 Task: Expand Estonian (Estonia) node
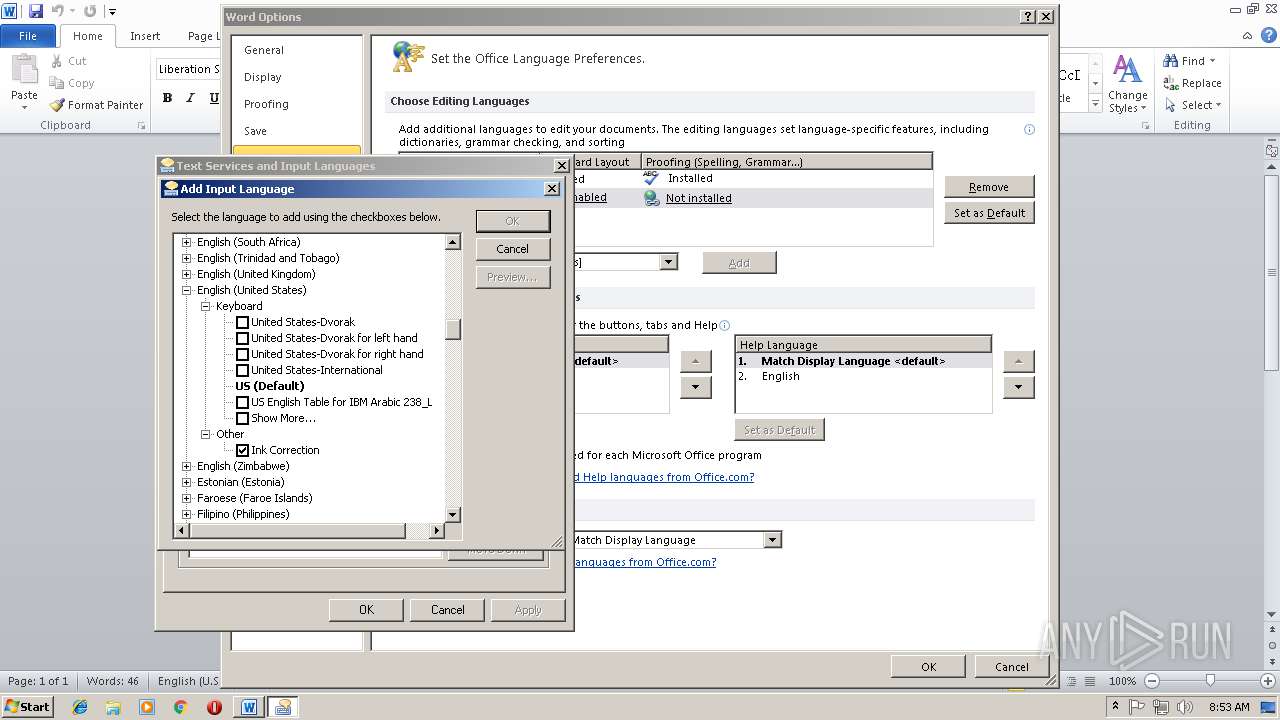click(186, 482)
